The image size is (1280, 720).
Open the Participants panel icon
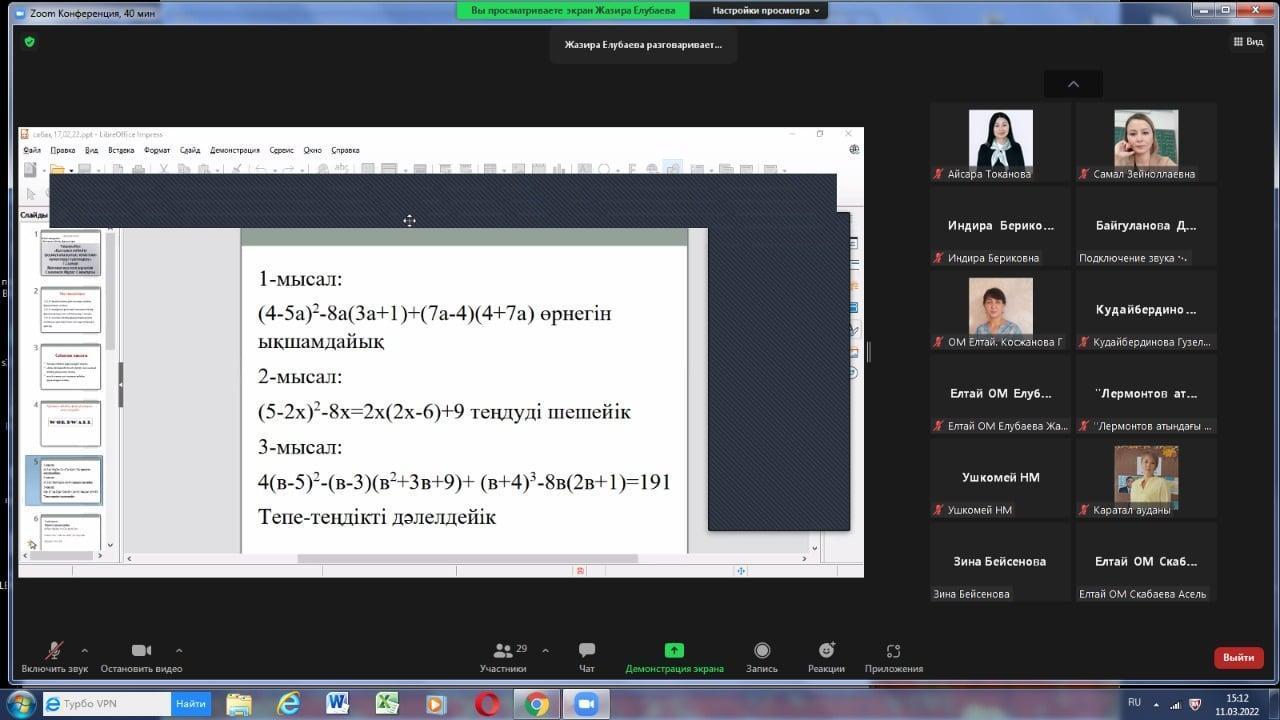[503, 651]
